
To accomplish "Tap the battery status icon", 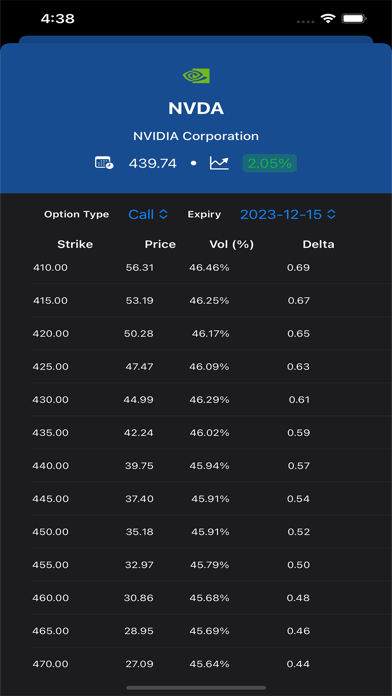I will coord(354,19).
